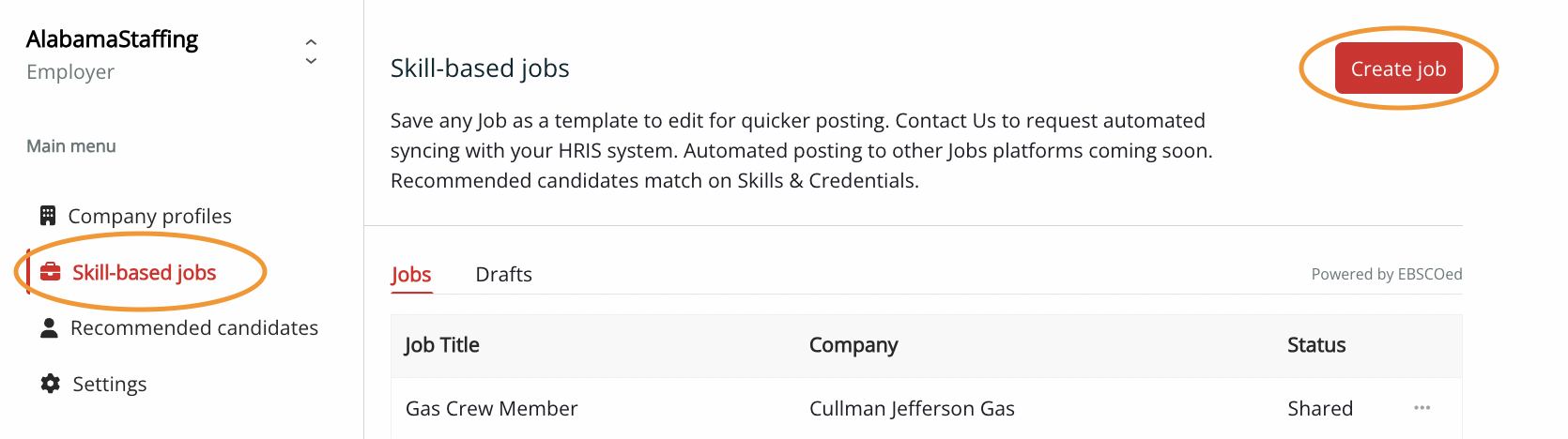Image resolution: width=1568 pixels, height=439 pixels.
Task: Click the Job Title column header
Action: tap(441, 345)
